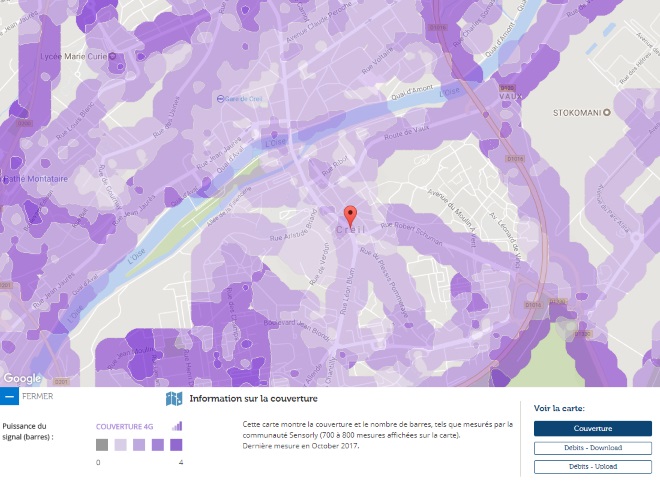Click the FERMER label to close panel
Viewport: 660px width, 488px height.
[x=38, y=396]
